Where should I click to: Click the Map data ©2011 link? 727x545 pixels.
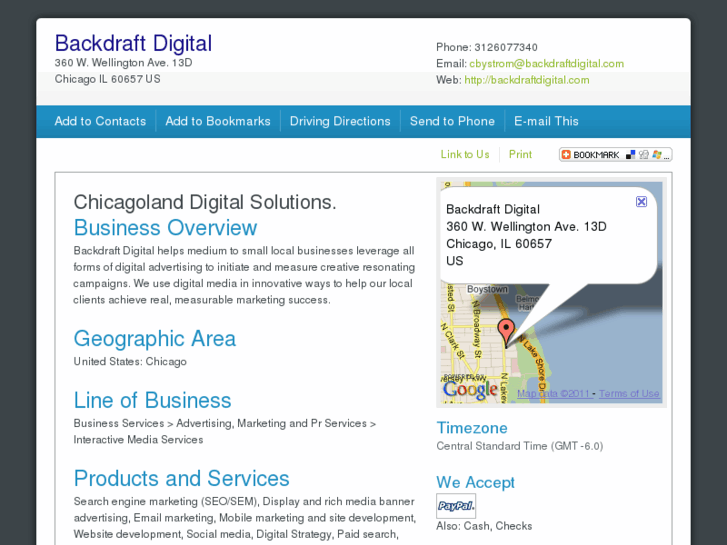click(554, 393)
